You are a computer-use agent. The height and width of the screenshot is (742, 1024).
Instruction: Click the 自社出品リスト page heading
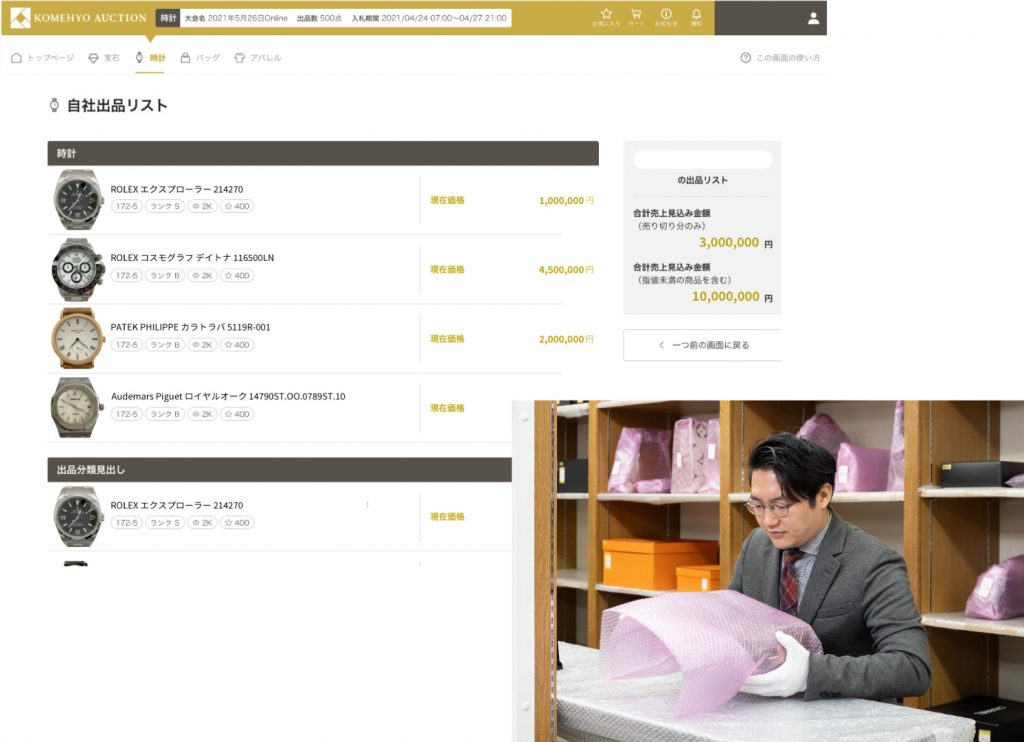[x=118, y=105]
